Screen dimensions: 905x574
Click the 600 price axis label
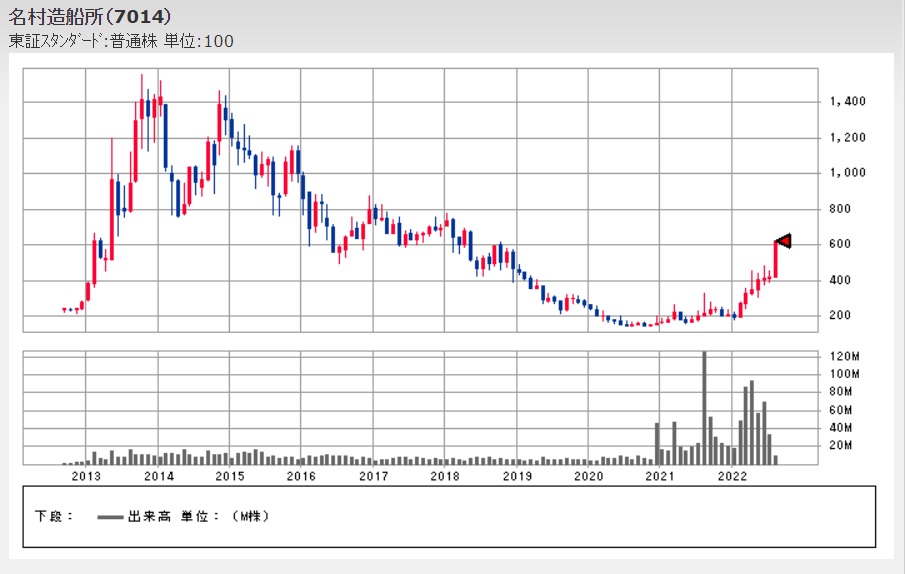click(x=840, y=244)
